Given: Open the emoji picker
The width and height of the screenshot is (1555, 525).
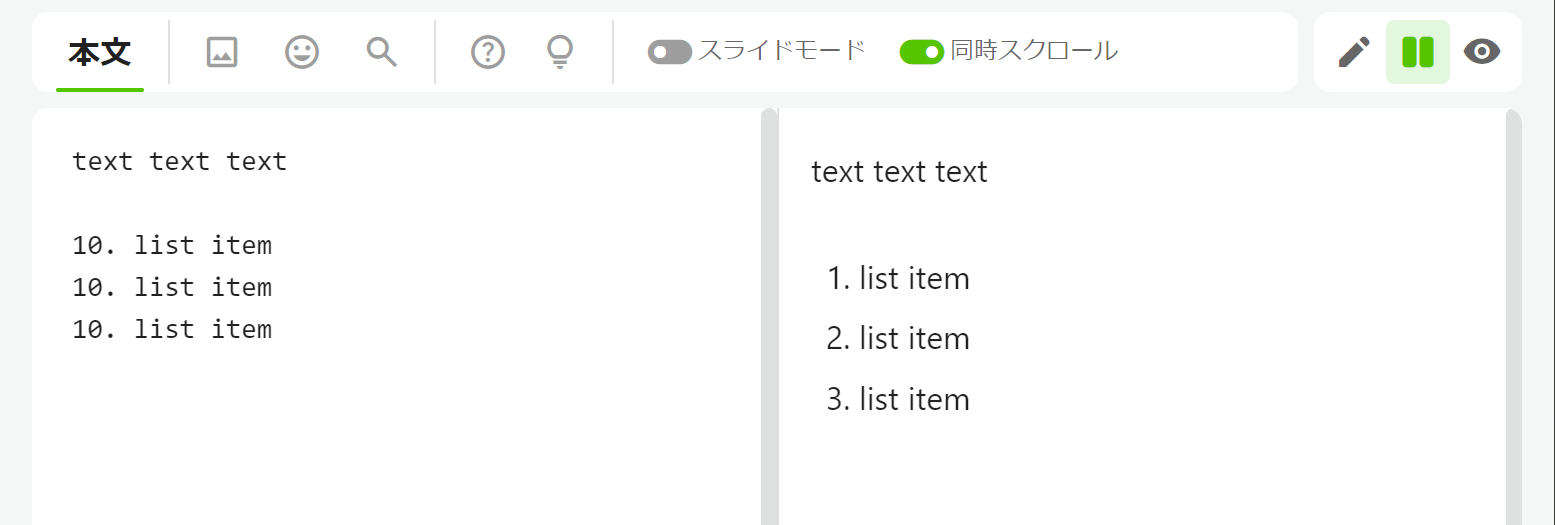Looking at the screenshot, I should tap(302, 52).
